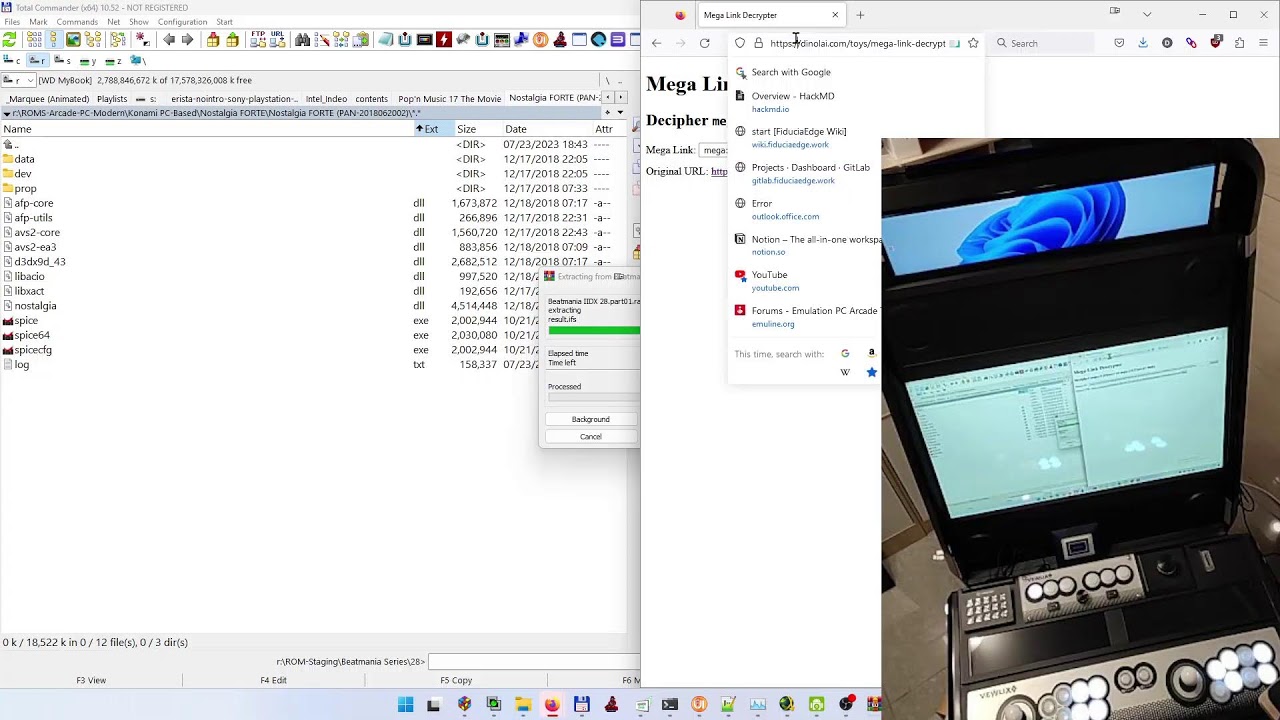Open the terminal icon in the taskbar
This screenshot has width=1280, height=720.
pos(670,705)
